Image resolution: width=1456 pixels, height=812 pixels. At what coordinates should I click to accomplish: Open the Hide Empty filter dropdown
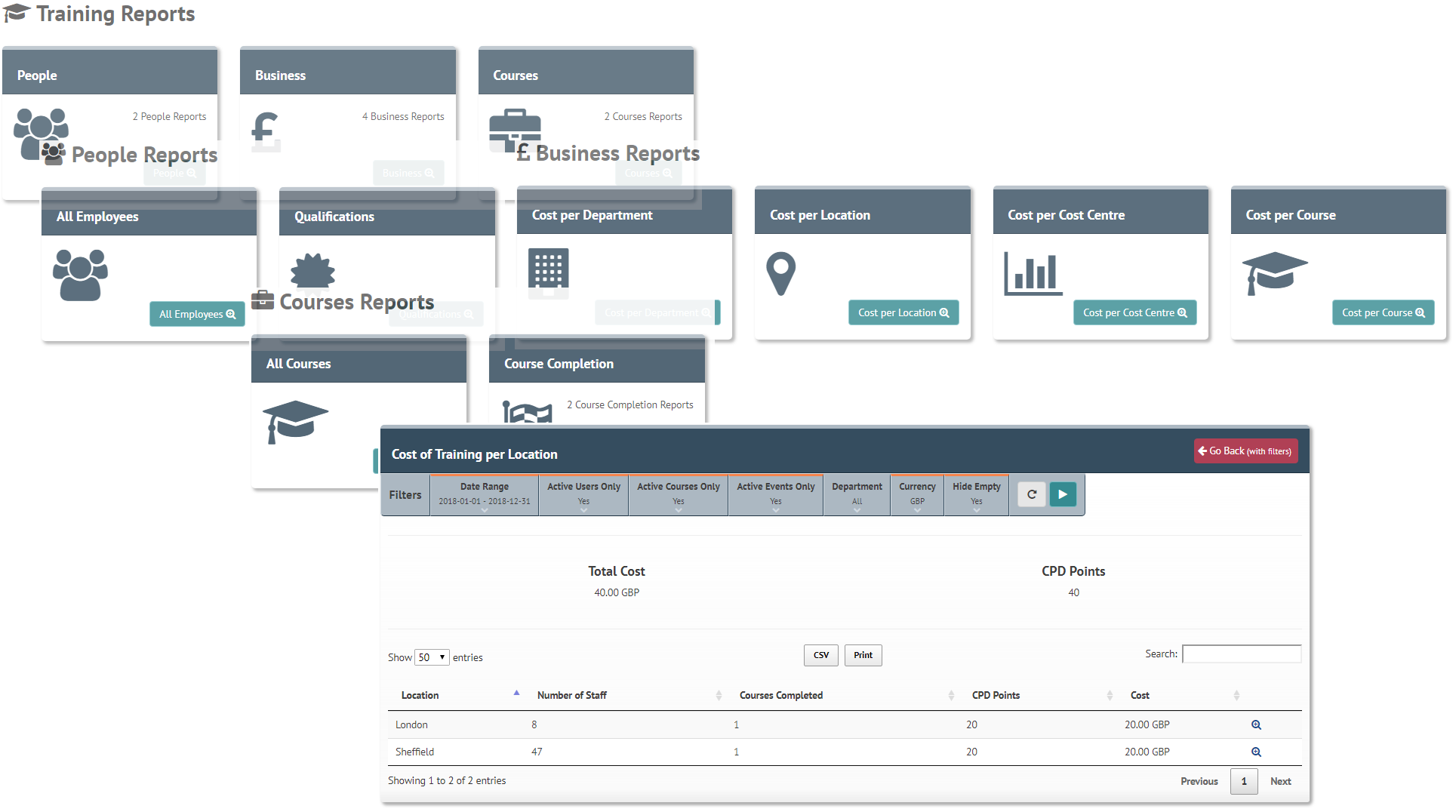977,495
